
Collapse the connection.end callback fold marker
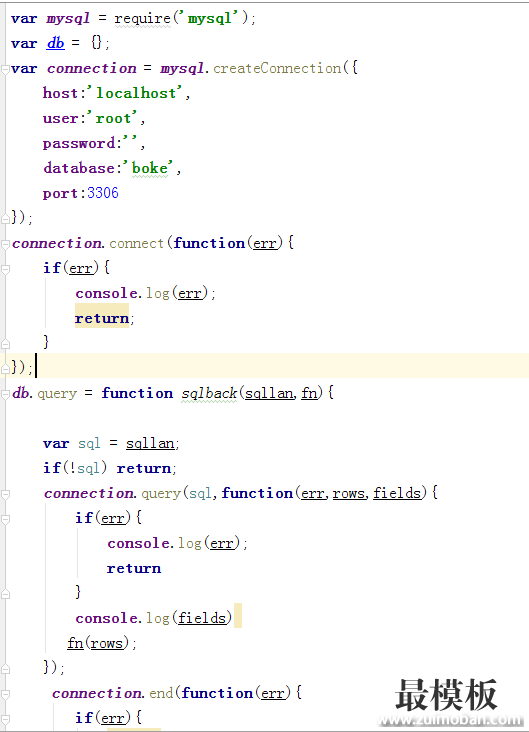click(5, 694)
